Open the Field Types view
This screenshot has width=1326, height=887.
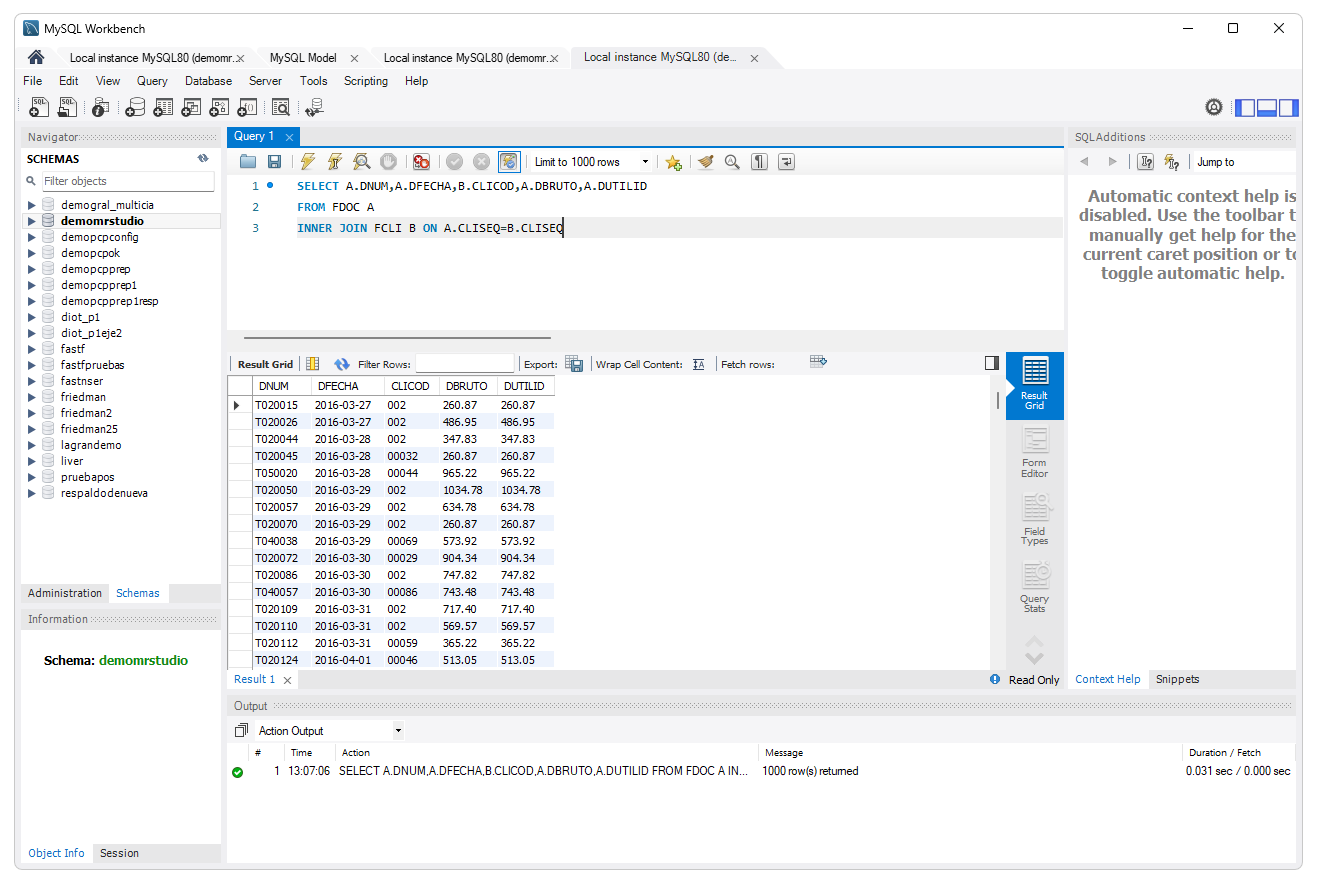click(1035, 519)
